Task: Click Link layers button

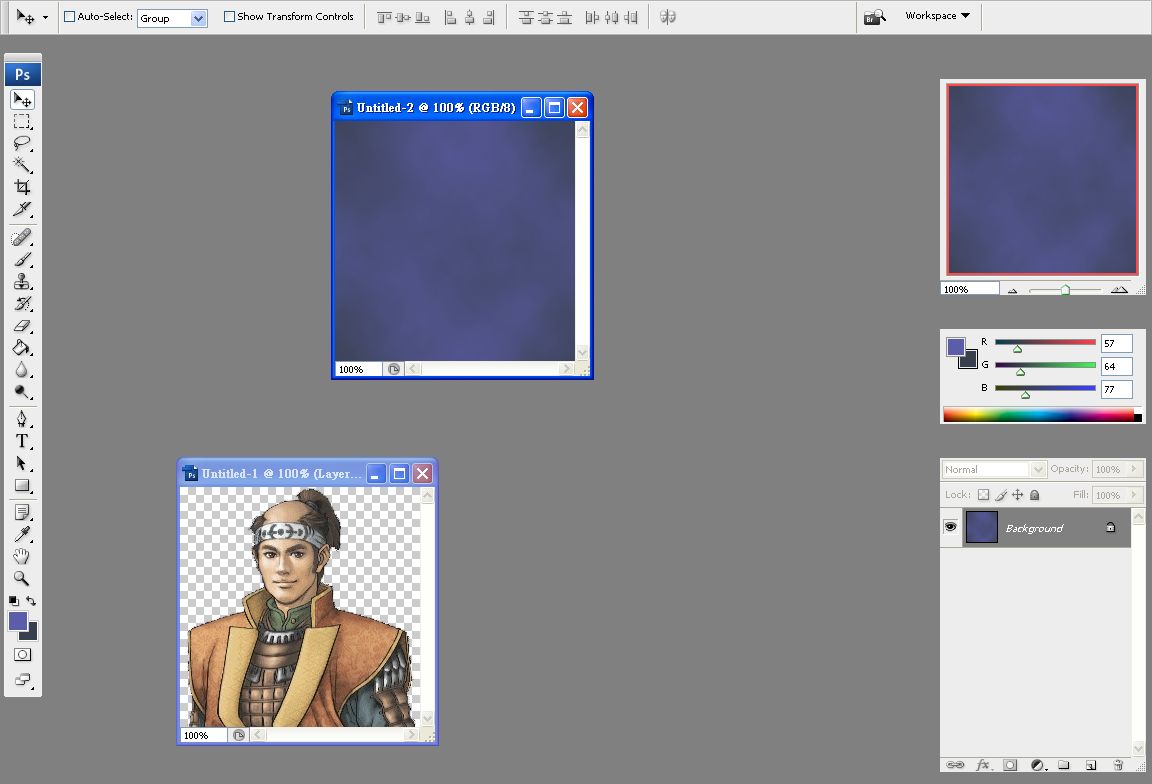Action: click(955, 765)
